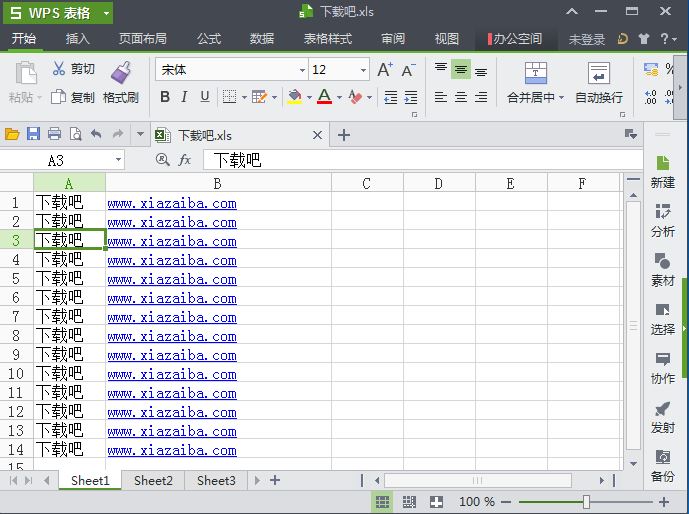Viewport: 689px width, 514px height.
Task: Click the fx insert function icon
Action: (x=185, y=159)
